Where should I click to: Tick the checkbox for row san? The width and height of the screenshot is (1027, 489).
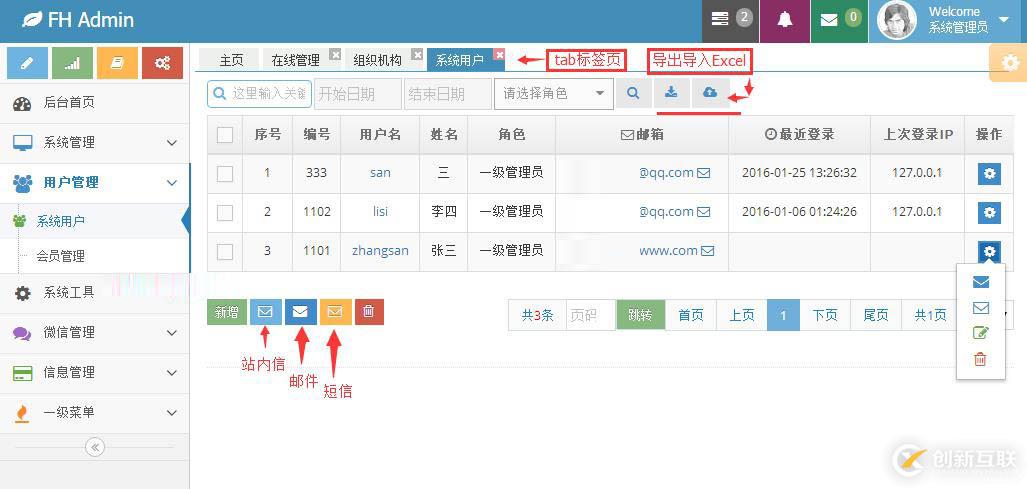coord(225,173)
